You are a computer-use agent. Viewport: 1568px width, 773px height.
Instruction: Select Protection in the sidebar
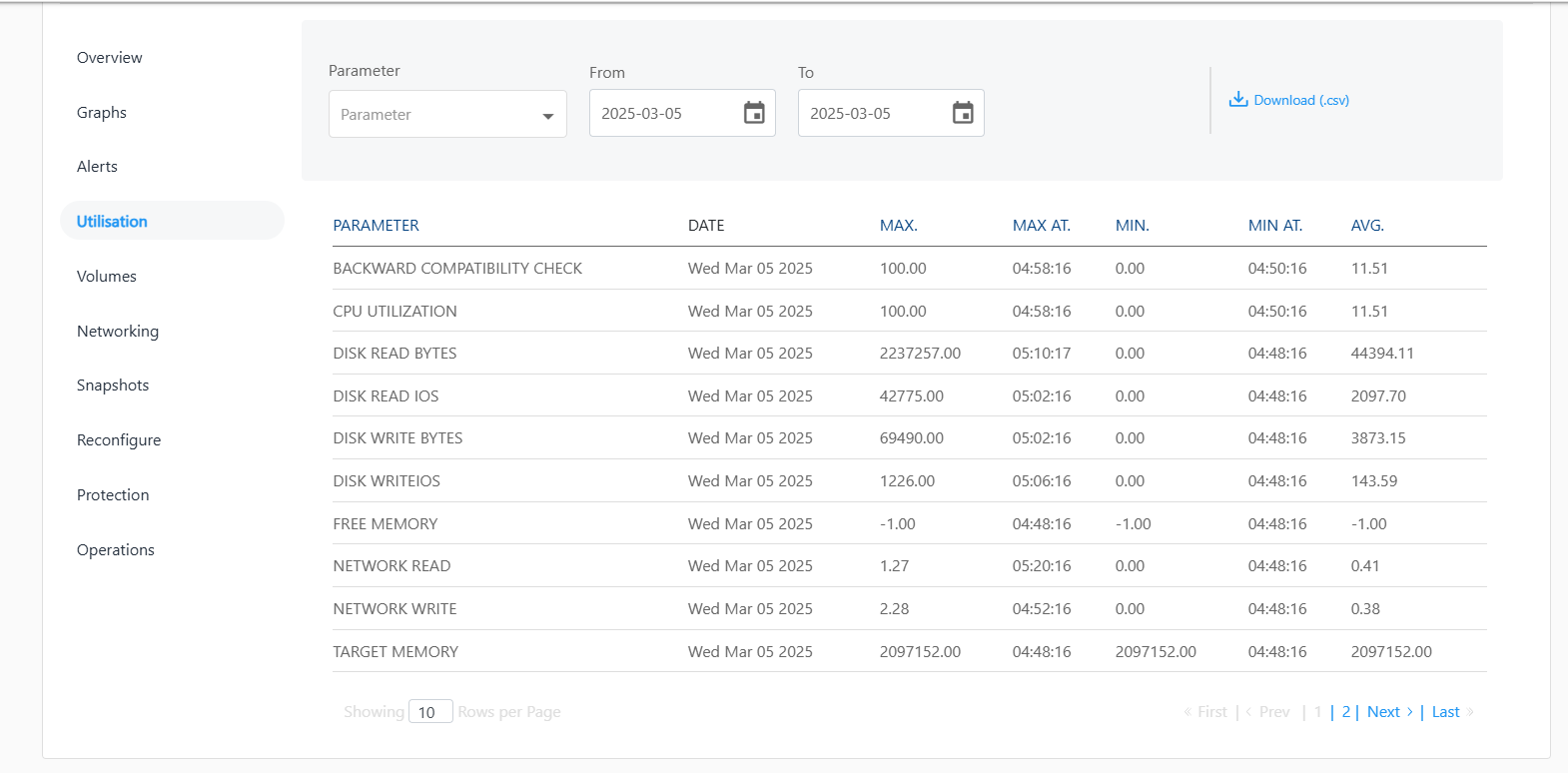pyautogui.click(x=113, y=495)
